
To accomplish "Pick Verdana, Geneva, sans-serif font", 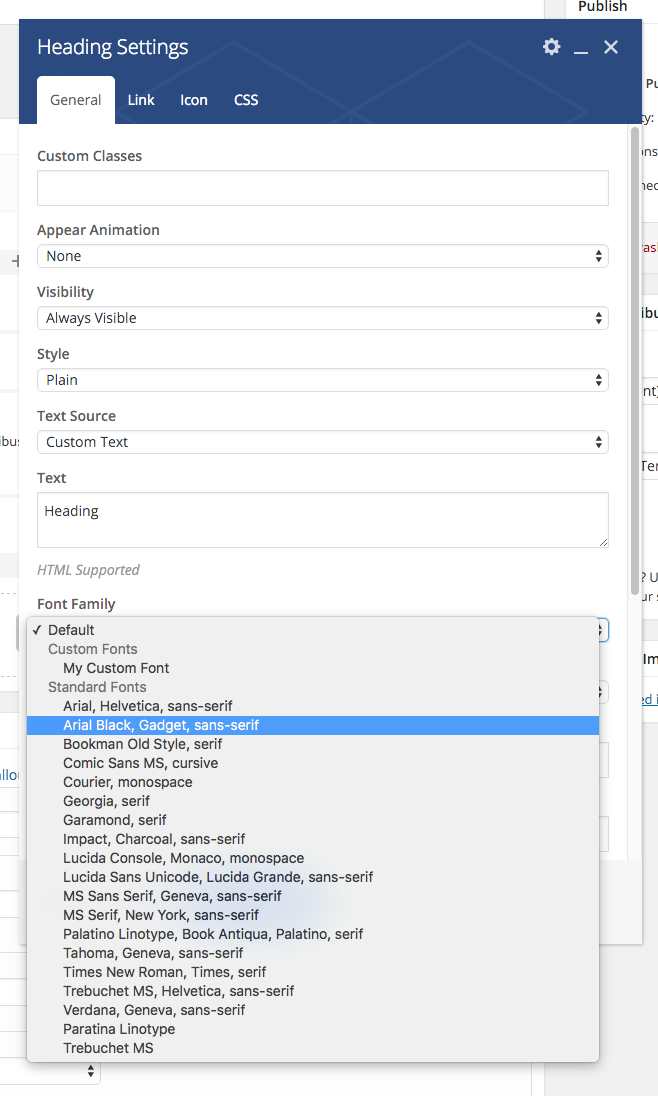I will (154, 1010).
